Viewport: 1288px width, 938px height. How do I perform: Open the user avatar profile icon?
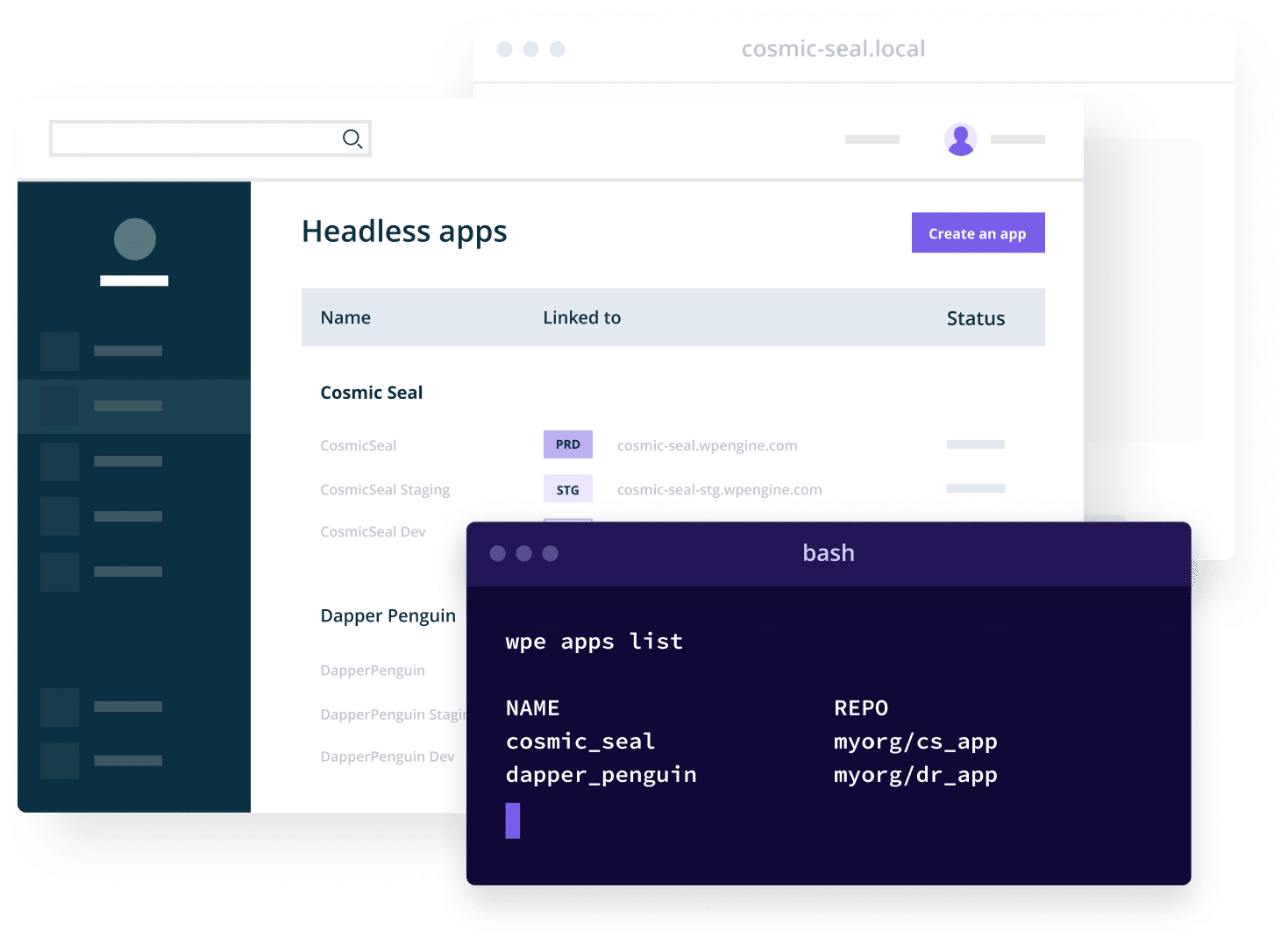point(961,139)
